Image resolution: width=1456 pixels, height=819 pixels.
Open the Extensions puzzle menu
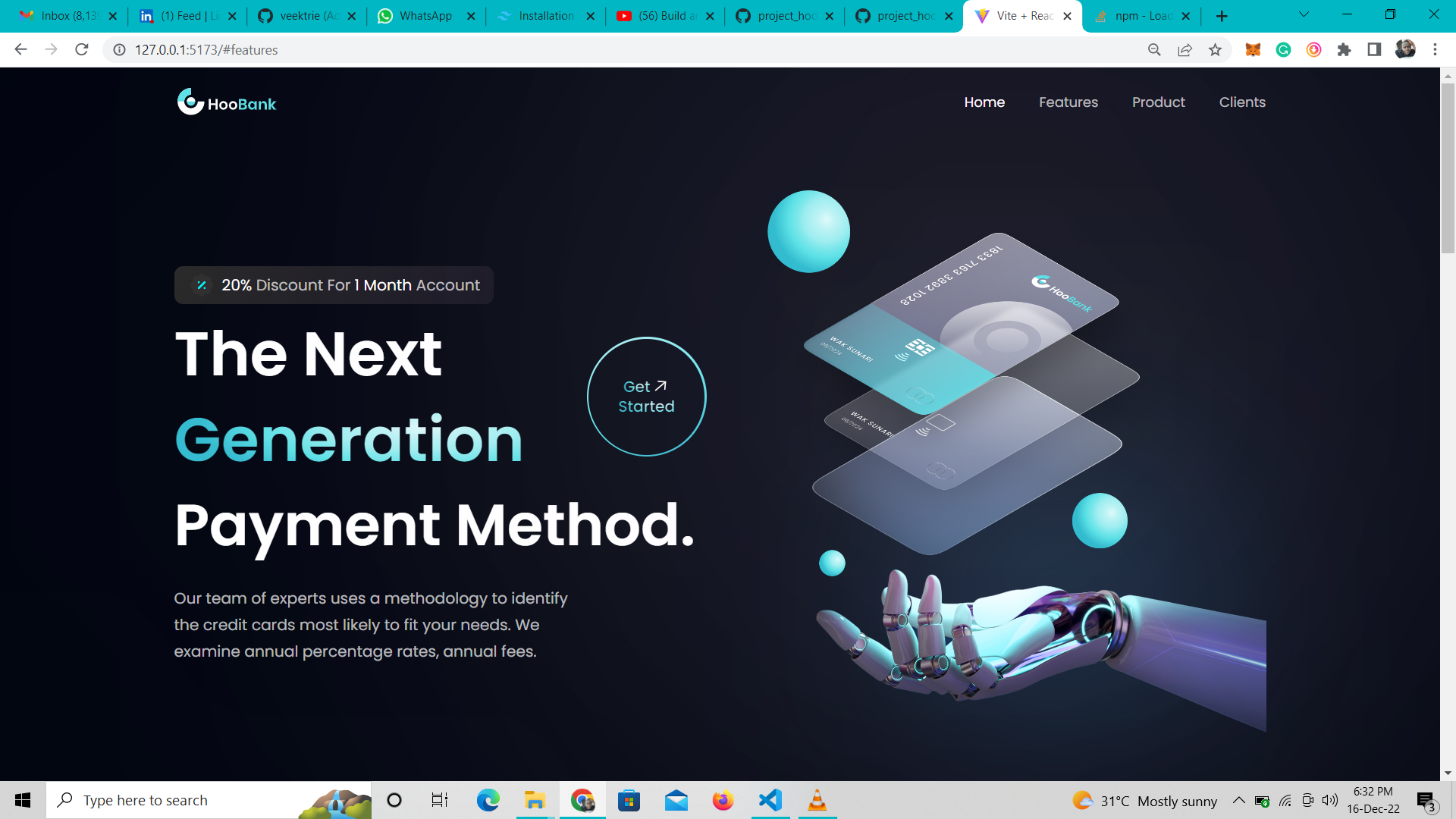pos(1344,50)
